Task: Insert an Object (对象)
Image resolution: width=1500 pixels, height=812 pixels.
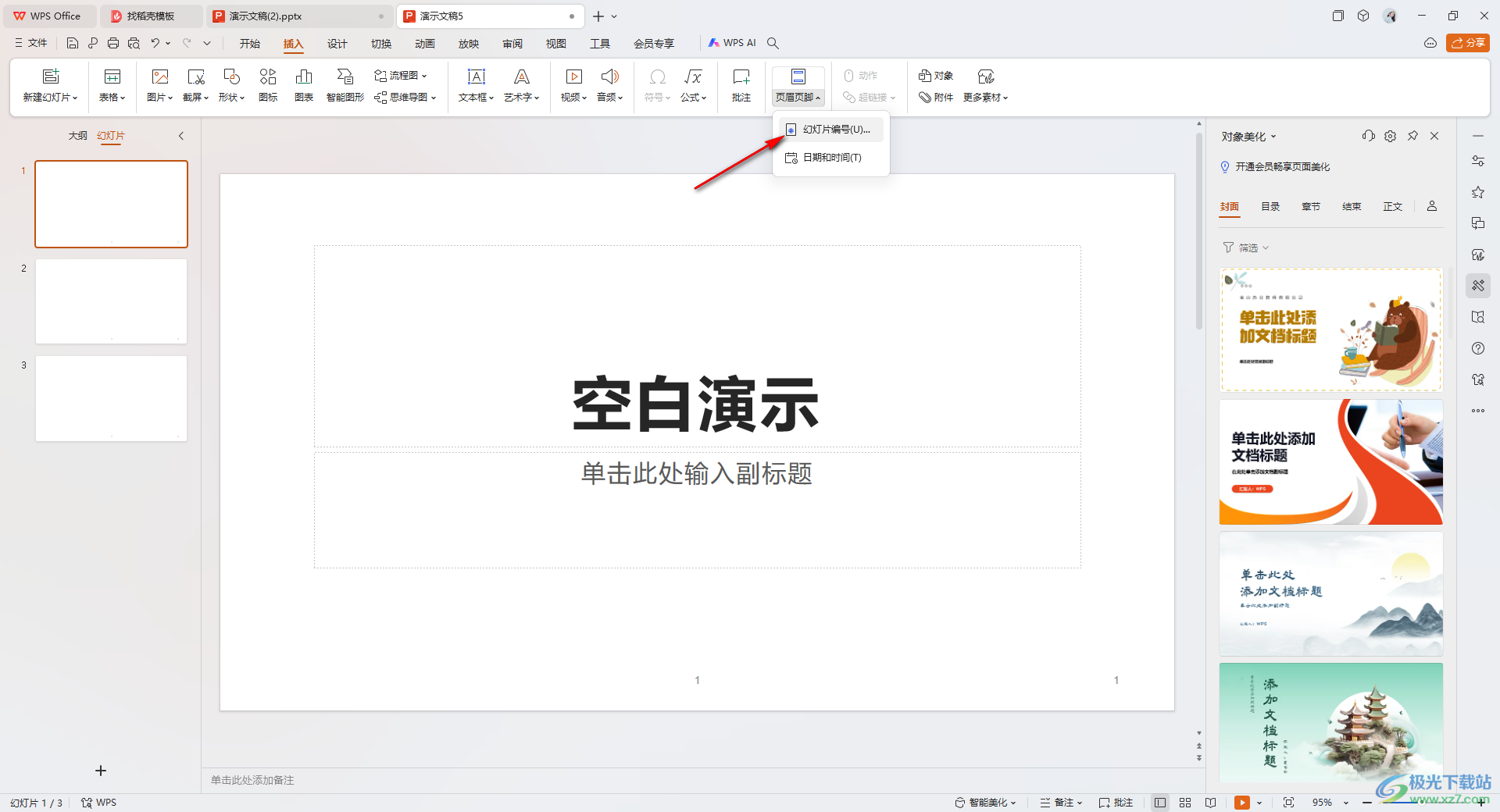Action: 936,76
